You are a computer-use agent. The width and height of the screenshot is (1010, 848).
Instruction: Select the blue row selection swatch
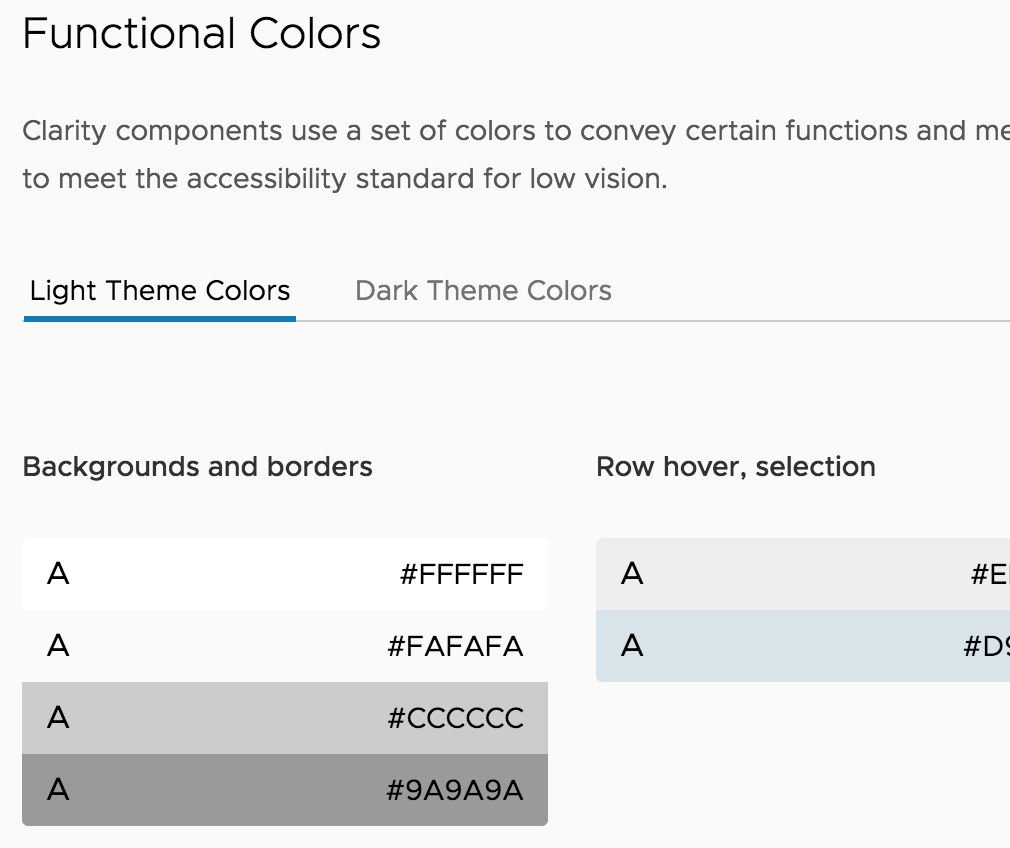click(x=800, y=646)
